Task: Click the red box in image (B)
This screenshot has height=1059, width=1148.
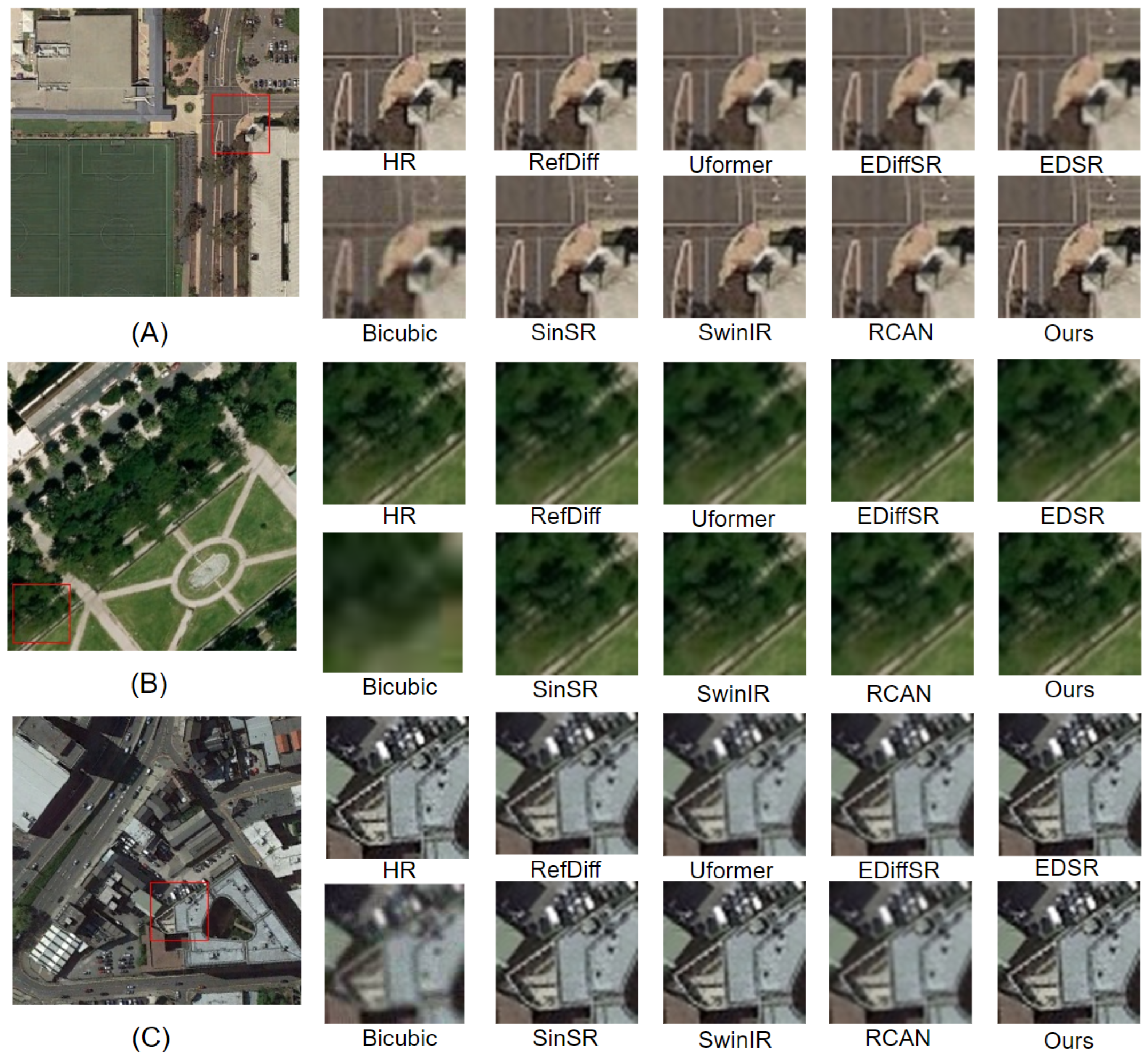Action: coord(42,614)
